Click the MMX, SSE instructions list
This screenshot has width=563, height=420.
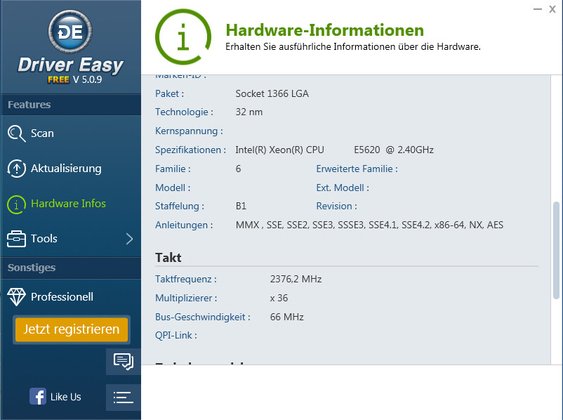(x=369, y=225)
